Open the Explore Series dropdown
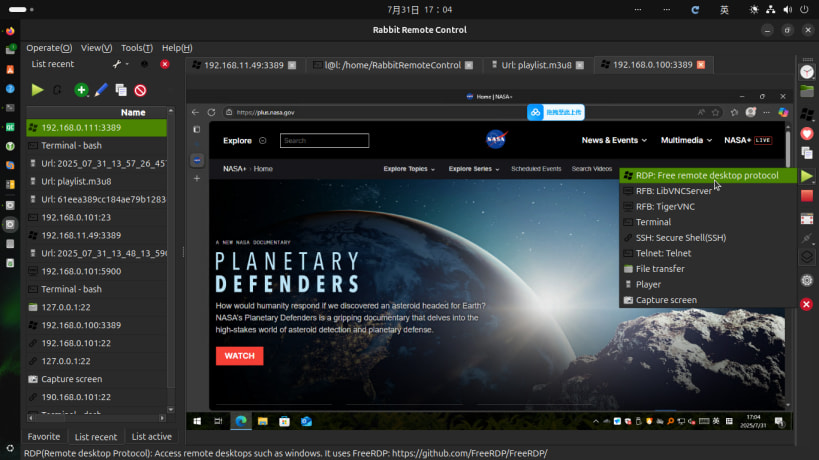Viewport: 819px width, 460px height. pyautogui.click(x=474, y=169)
